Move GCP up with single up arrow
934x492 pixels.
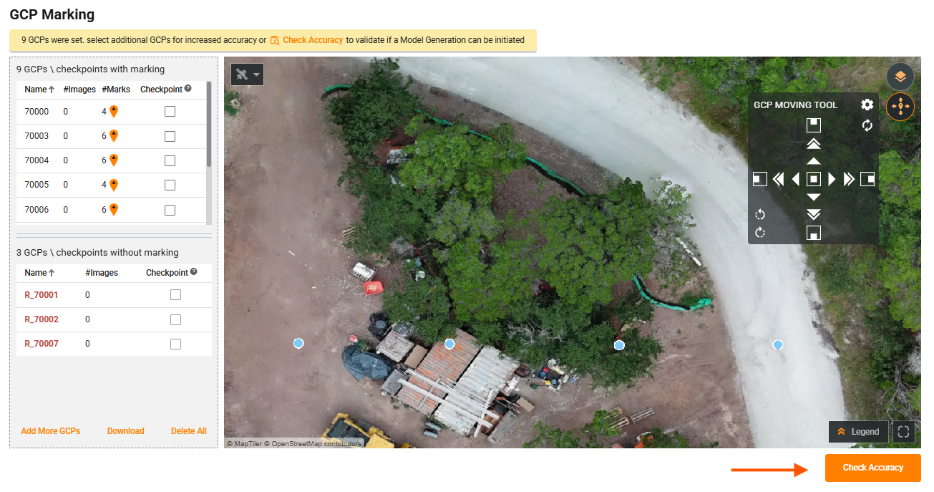814,161
